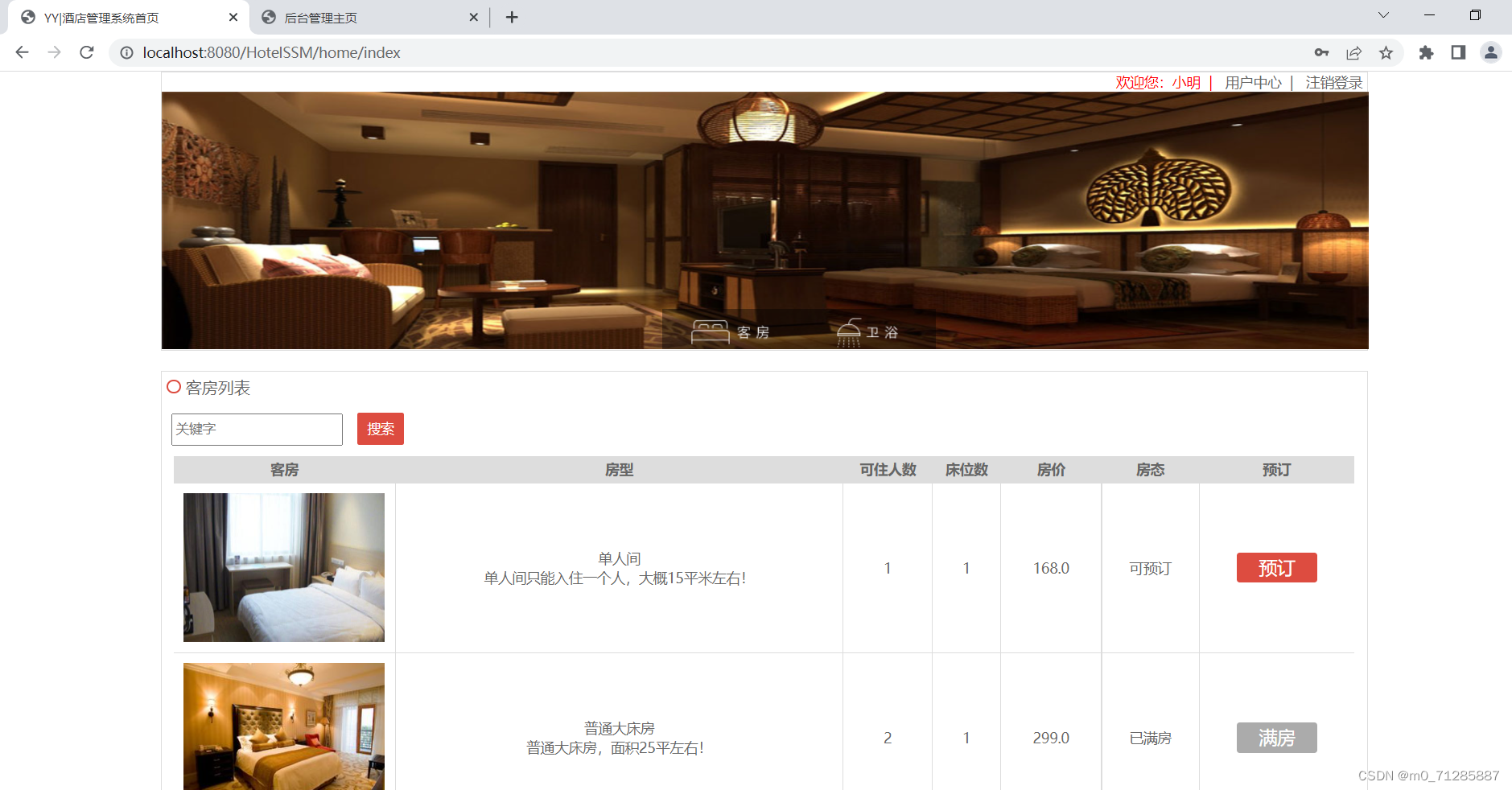Viewport: 1512px width, 790px height.
Task: Click the red circle icon beside 客房列表
Action: click(x=173, y=387)
